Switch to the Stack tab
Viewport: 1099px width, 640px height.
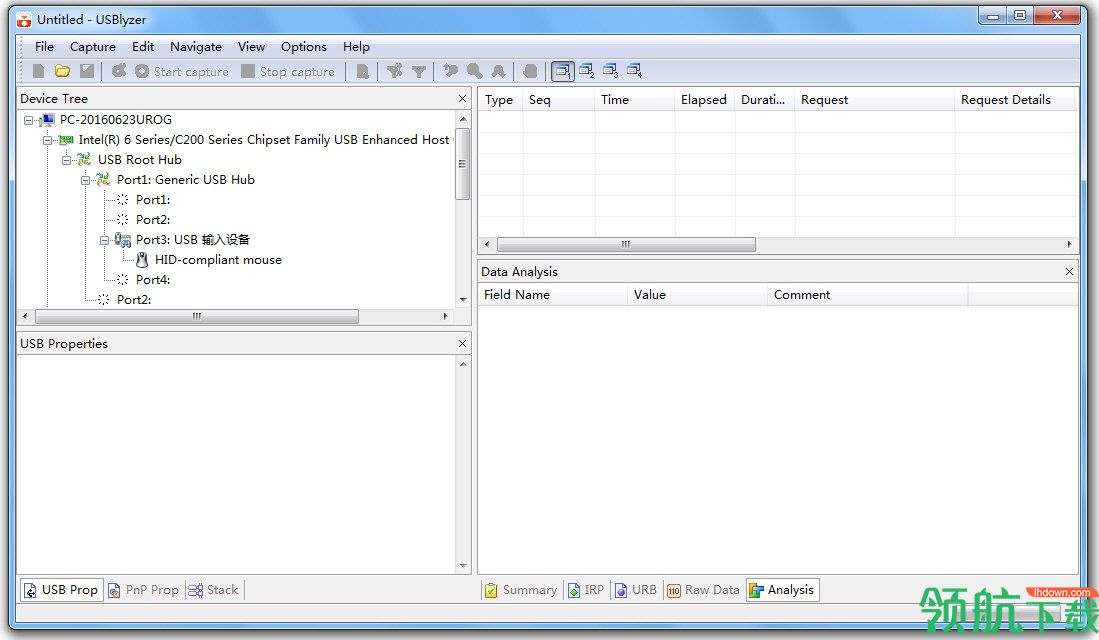click(x=214, y=590)
